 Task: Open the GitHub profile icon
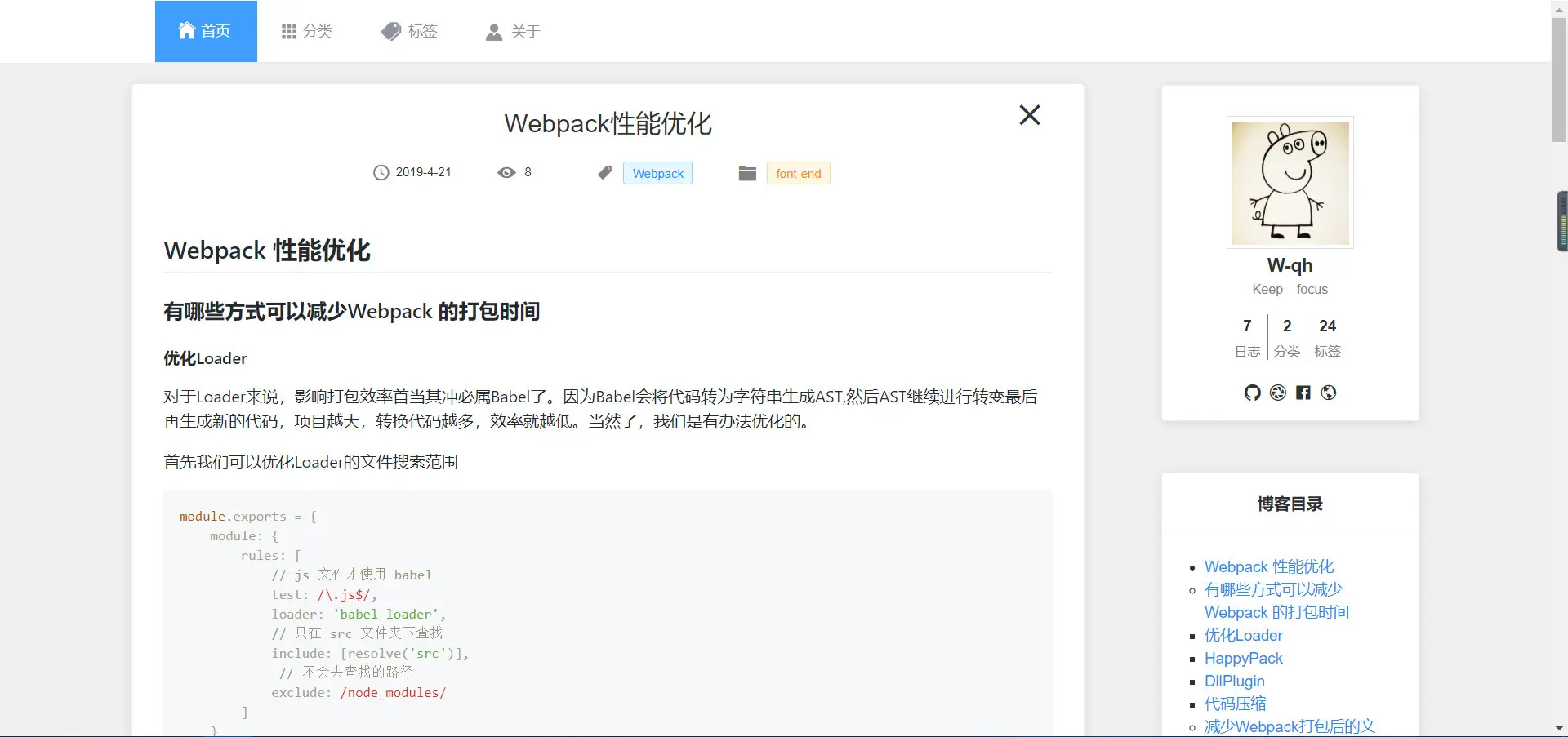(1253, 393)
